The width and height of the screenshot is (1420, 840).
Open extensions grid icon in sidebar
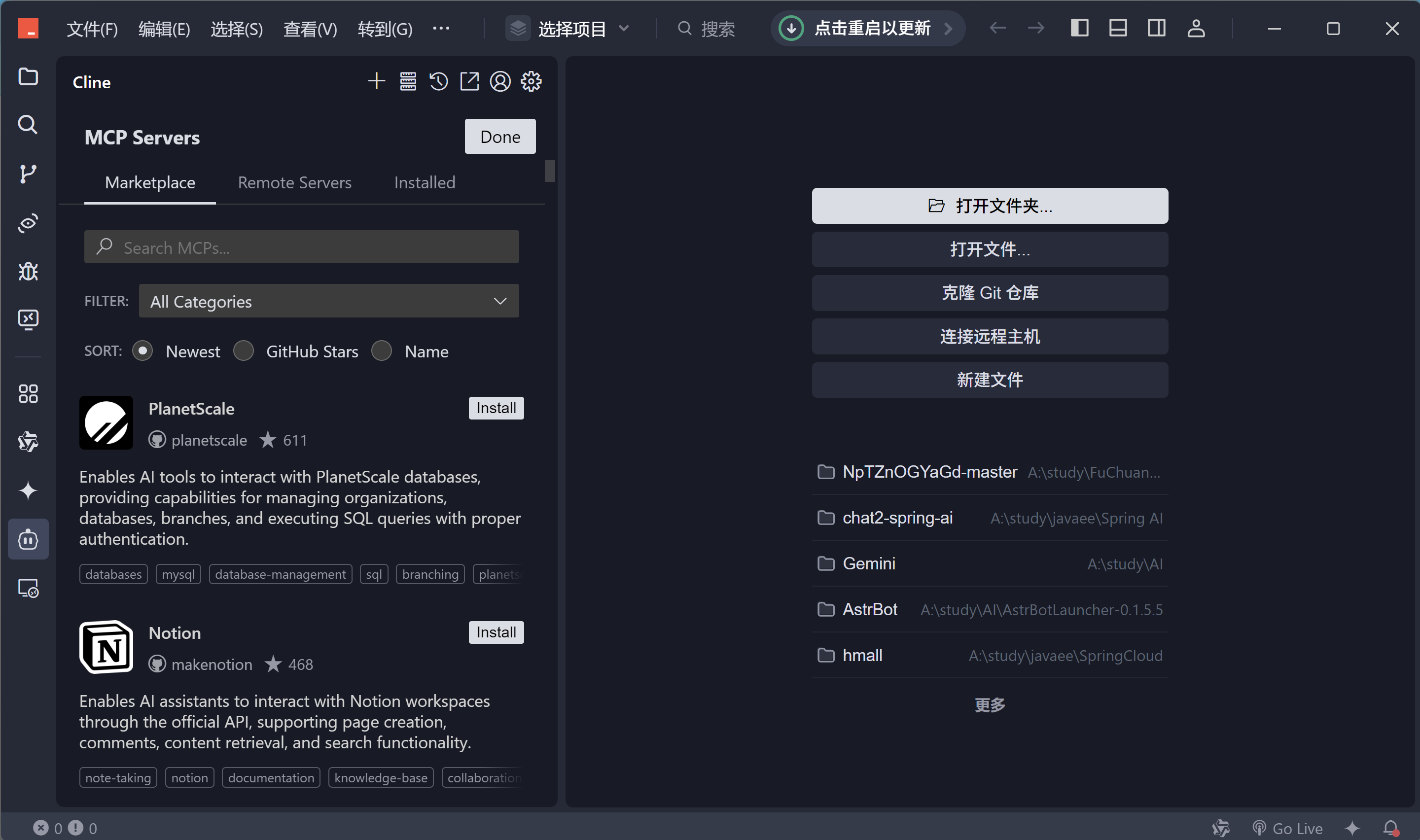tap(28, 393)
